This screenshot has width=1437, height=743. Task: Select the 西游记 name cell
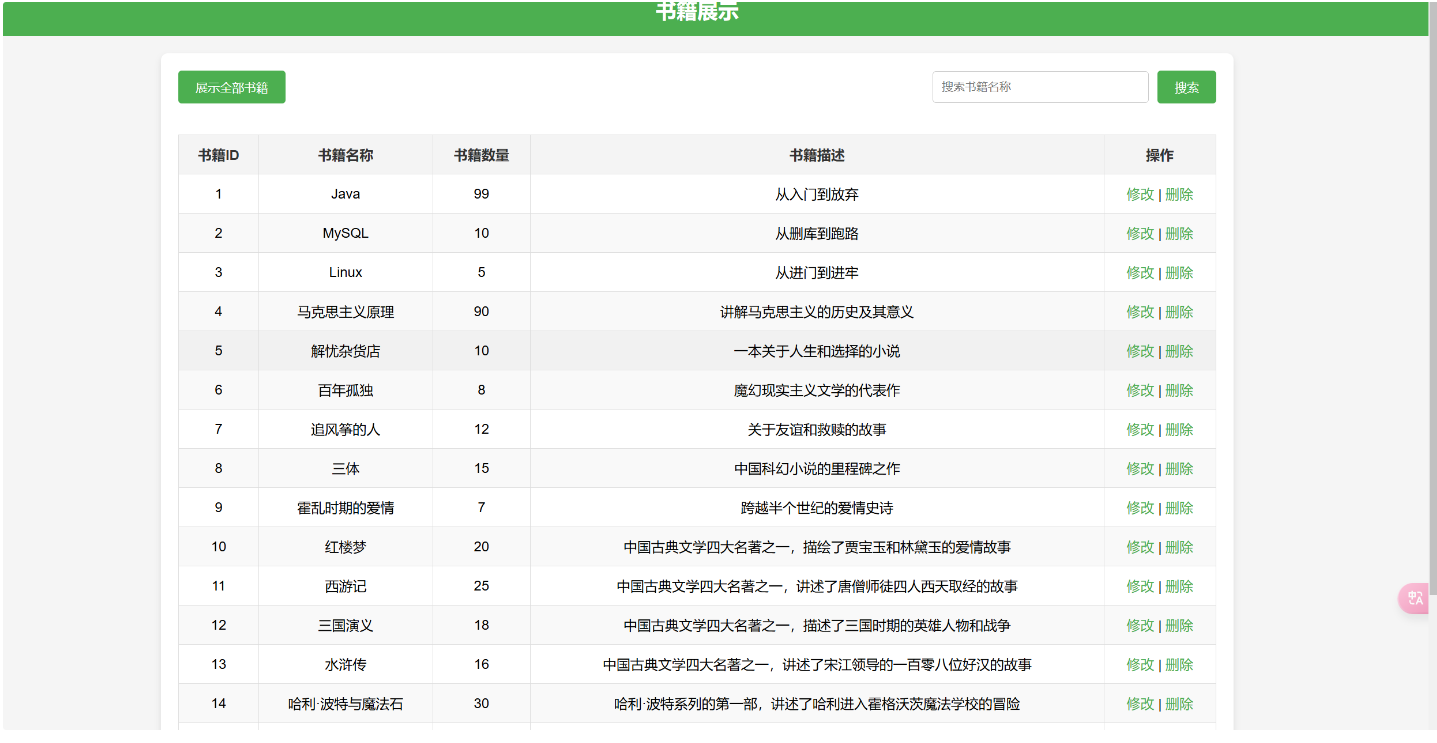[x=346, y=586]
